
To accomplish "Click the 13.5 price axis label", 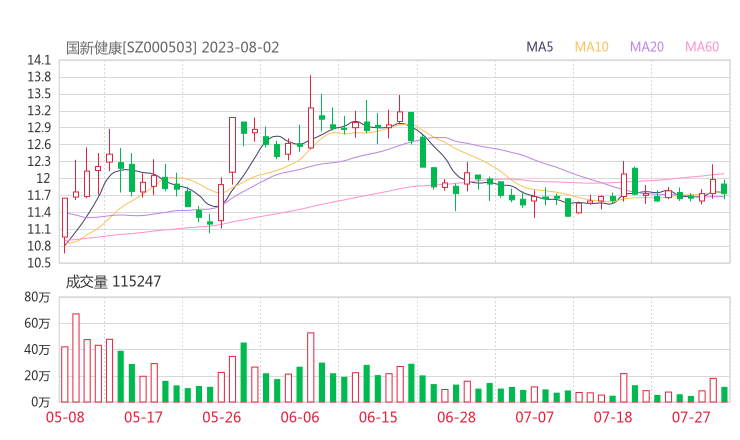I will 39,94.
